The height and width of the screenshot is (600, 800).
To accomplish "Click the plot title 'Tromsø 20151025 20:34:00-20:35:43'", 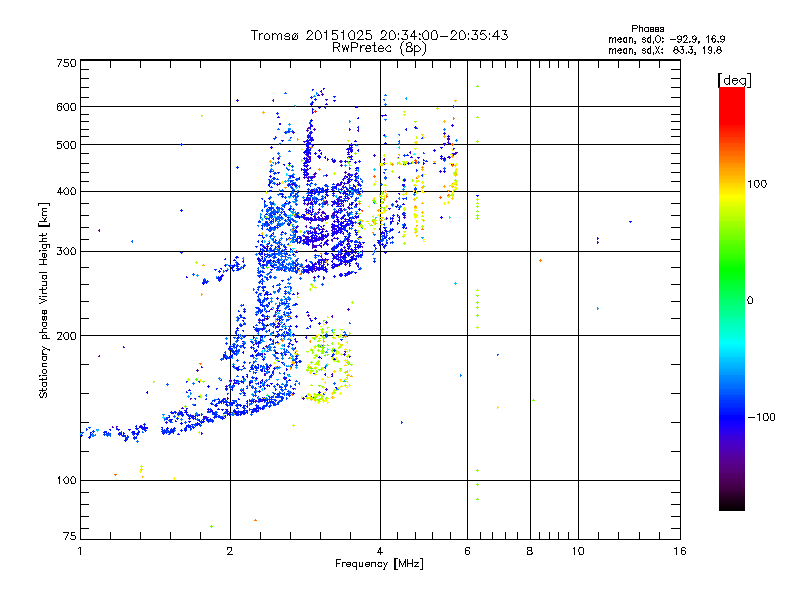I will click(x=379, y=35).
